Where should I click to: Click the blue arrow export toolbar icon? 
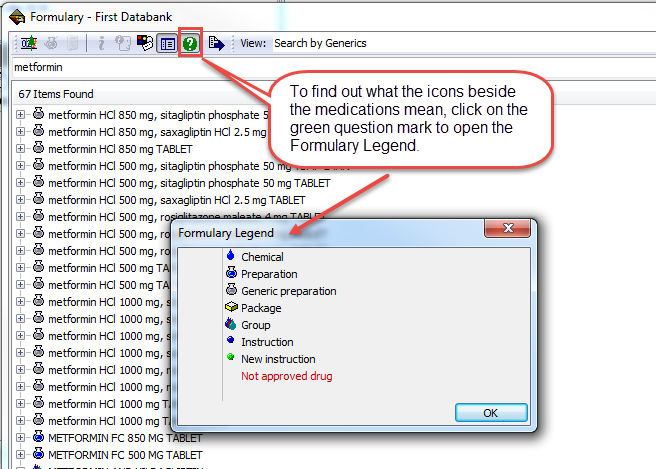point(216,43)
